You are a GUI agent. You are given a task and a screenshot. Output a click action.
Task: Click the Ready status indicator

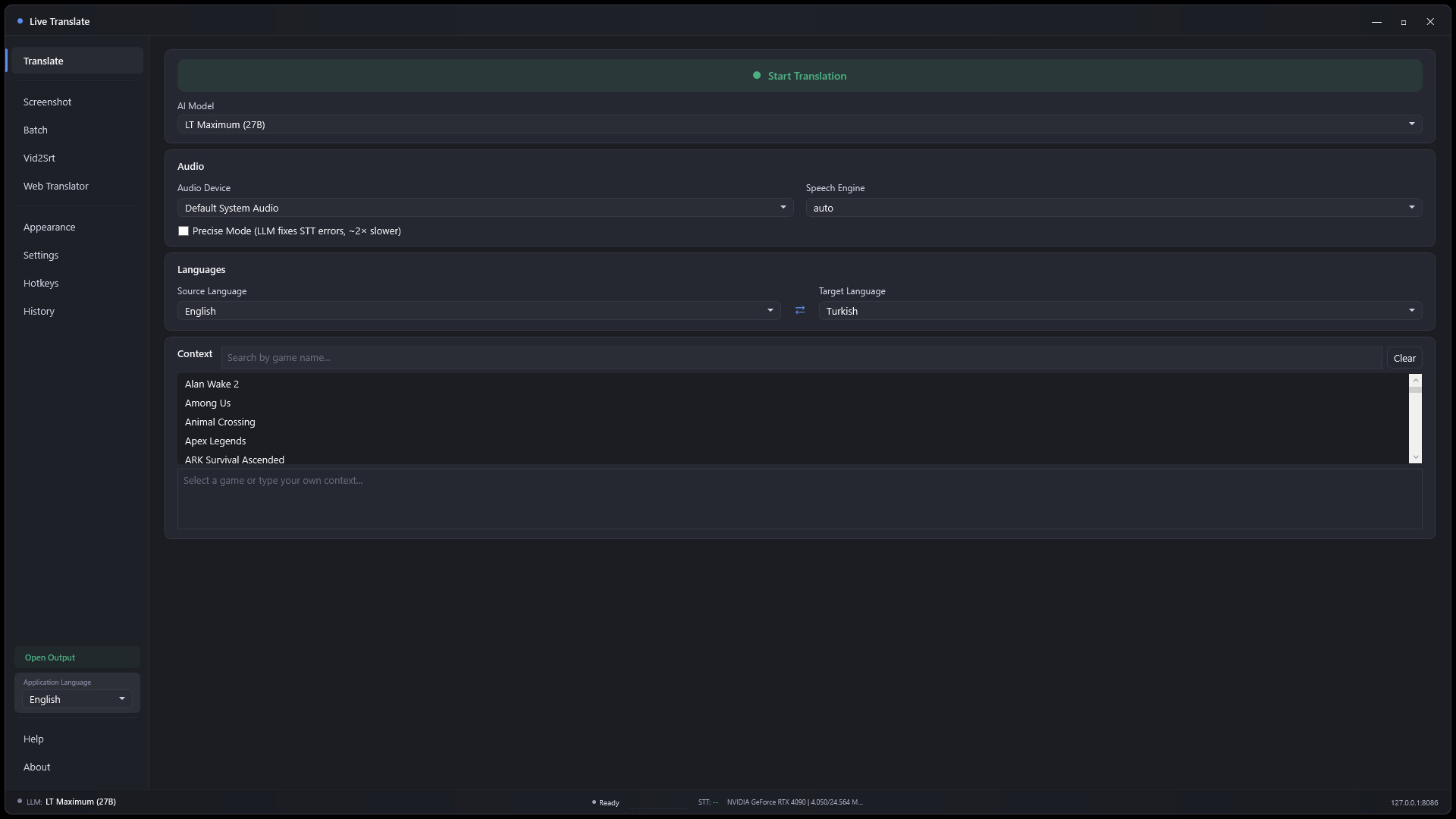[606, 802]
